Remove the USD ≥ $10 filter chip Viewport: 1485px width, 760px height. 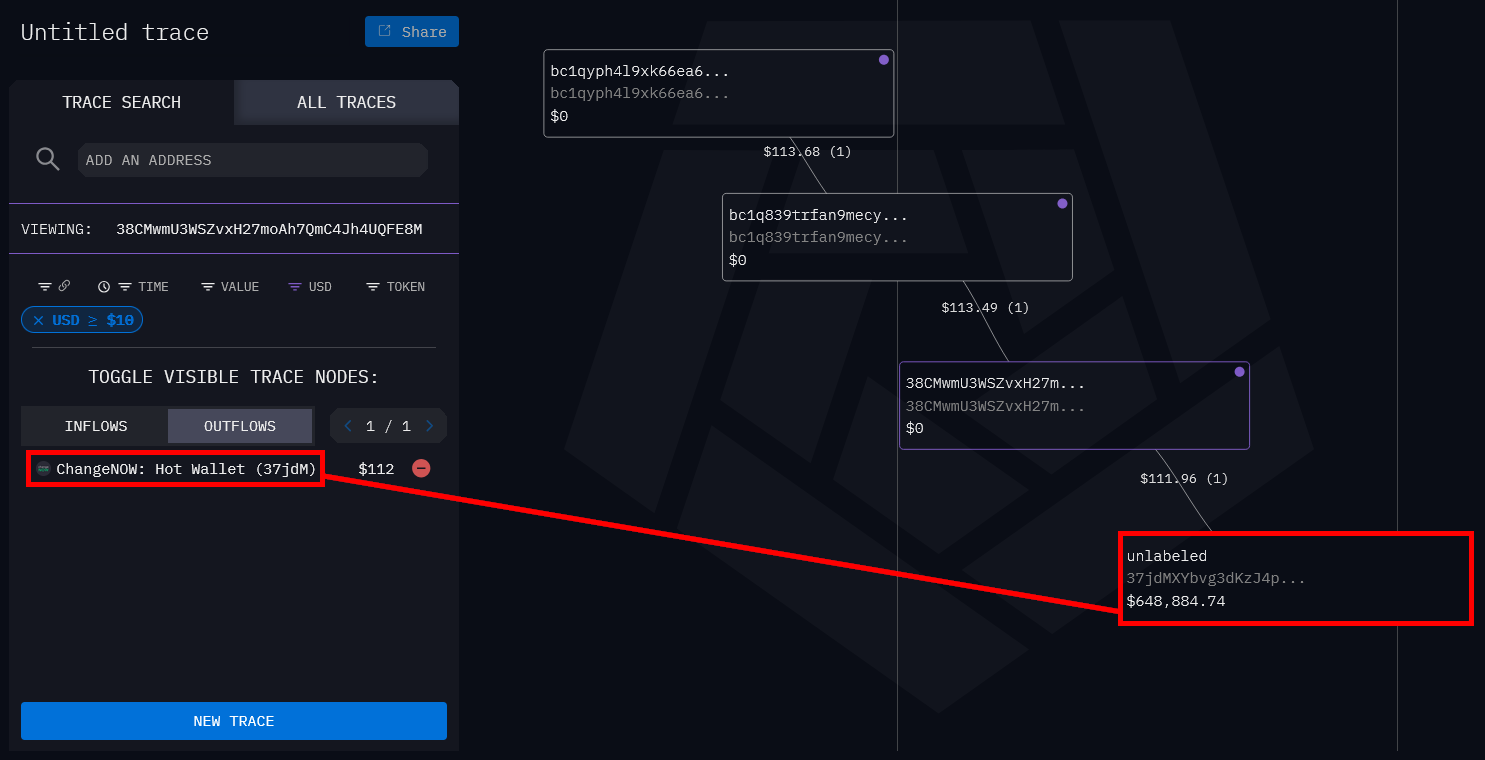tap(38, 320)
